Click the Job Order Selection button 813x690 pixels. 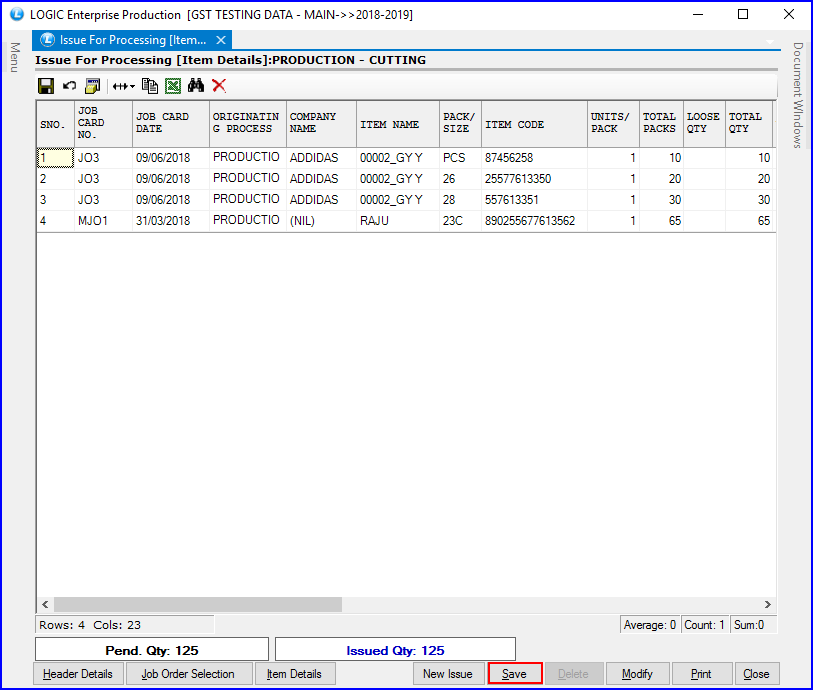188,673
